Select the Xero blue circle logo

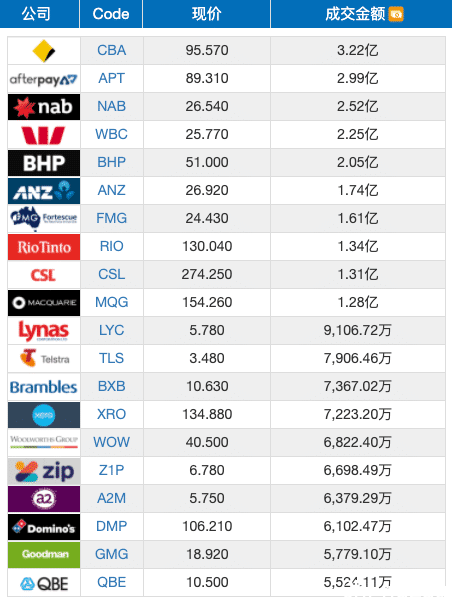(44, 415)
